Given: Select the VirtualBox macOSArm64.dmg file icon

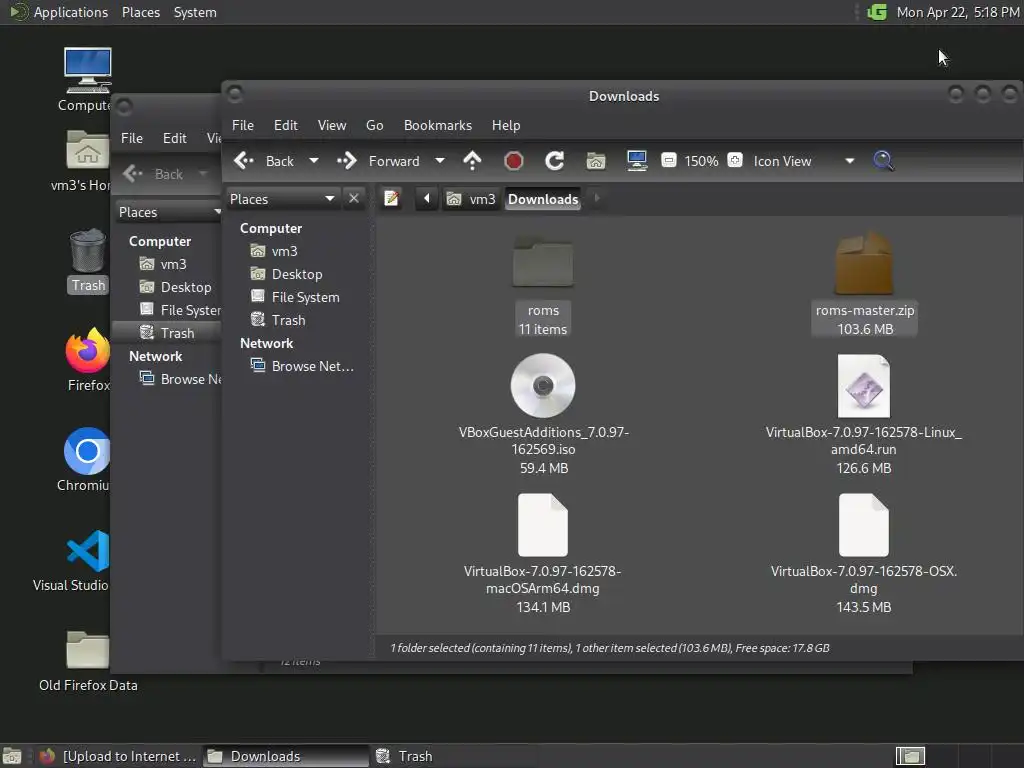Looking at the screenshot, I should [543, 525].
